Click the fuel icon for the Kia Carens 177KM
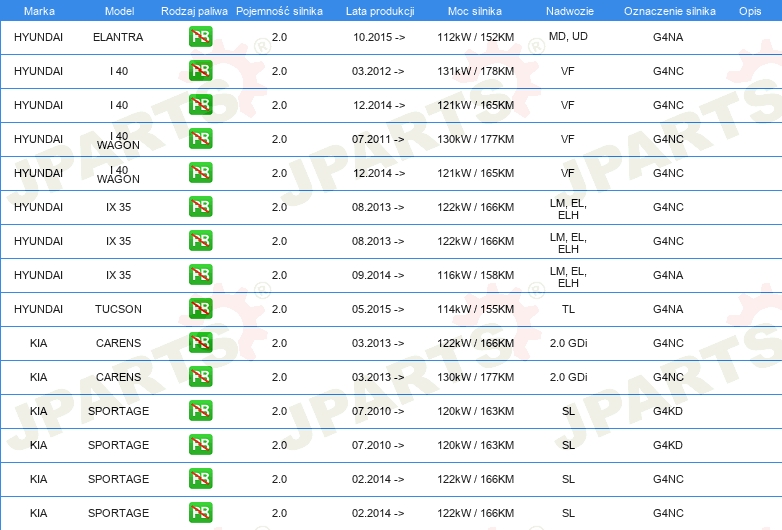782x530 pixels. (200, 377)
